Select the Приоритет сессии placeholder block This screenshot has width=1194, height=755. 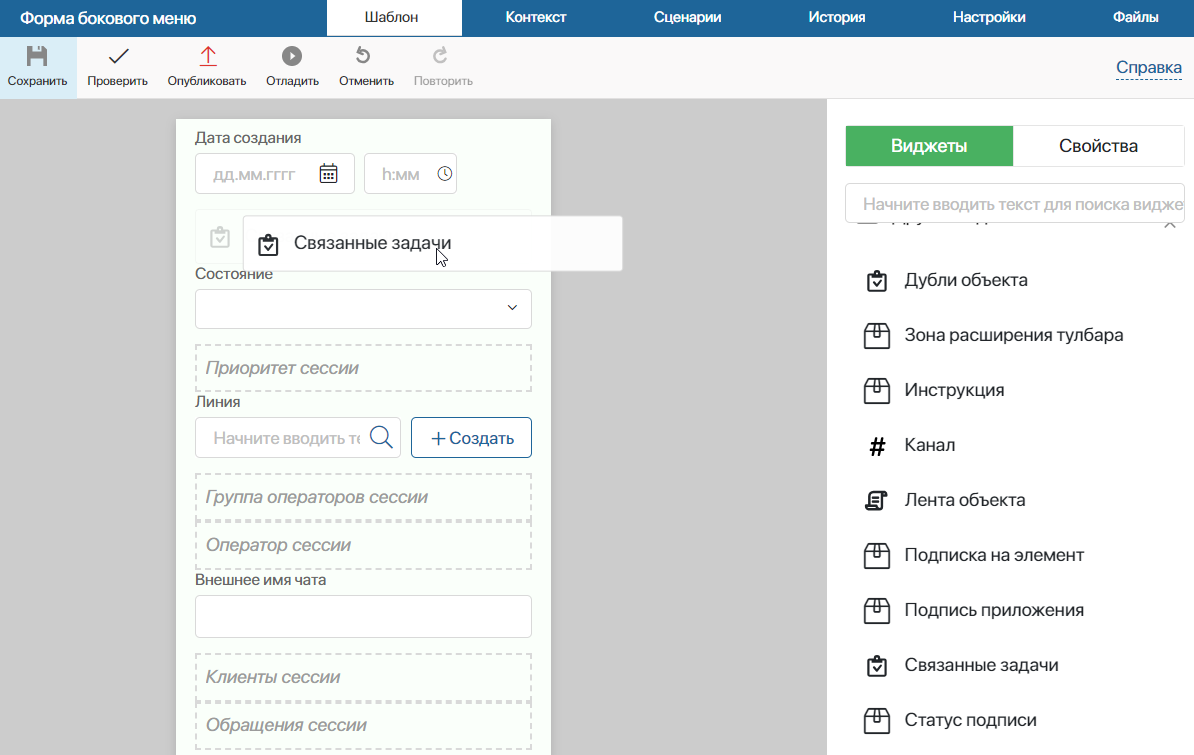click(363, 368)
